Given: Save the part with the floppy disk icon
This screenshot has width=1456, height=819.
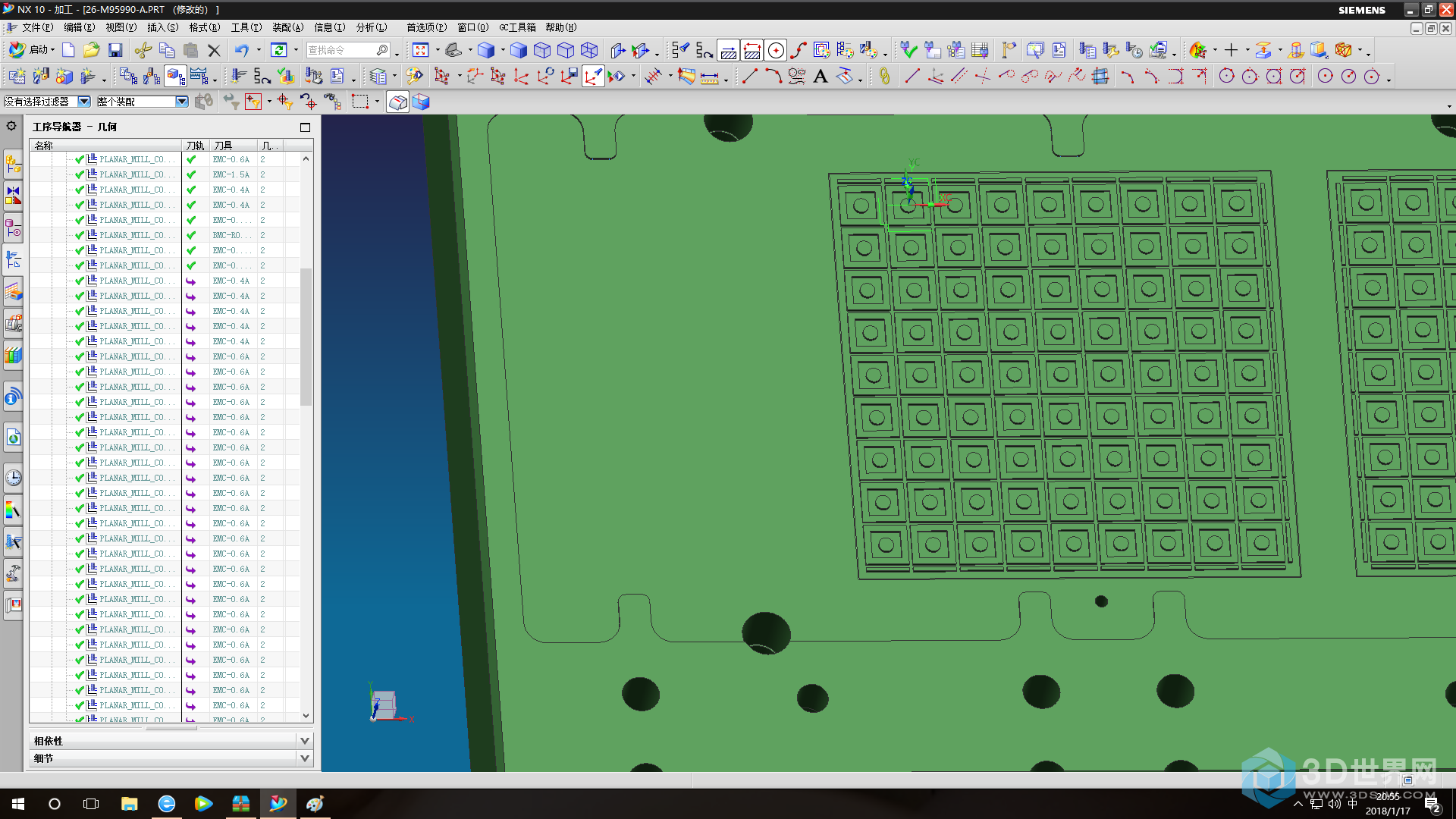Looking at the screenshot, I should (115, 50).
